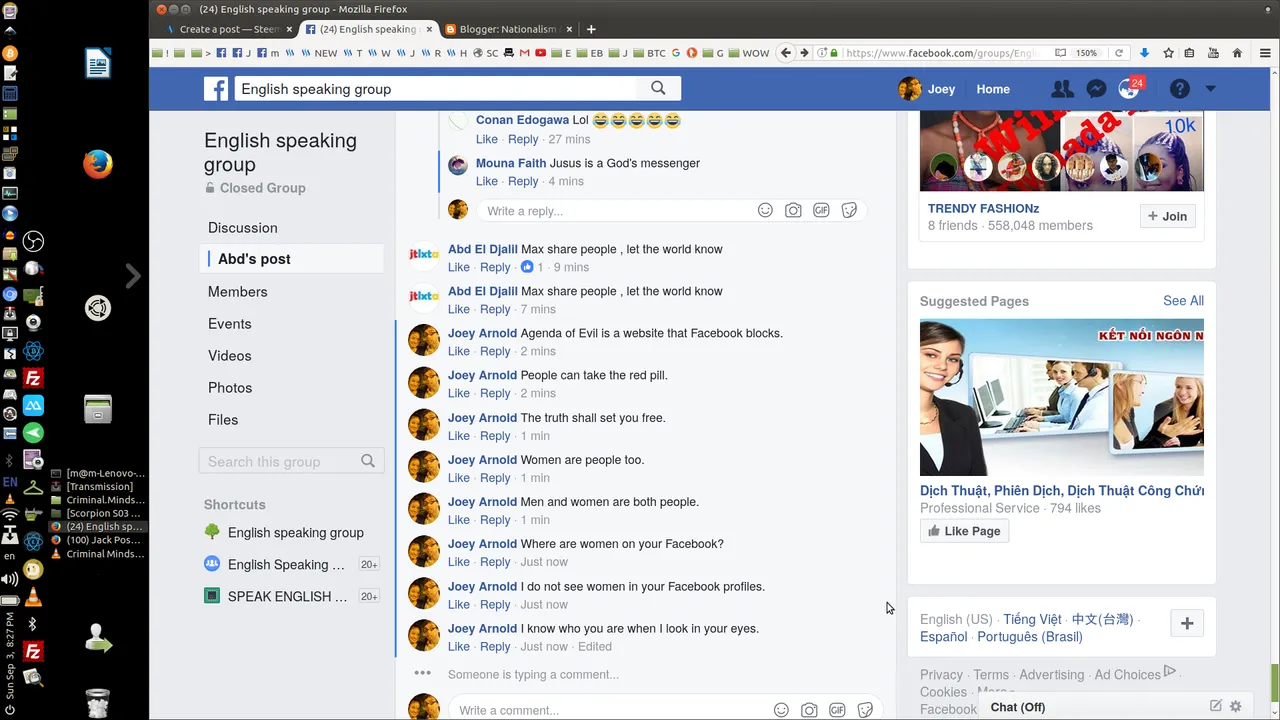Viewport: 1280px width, 720px height.
Task: Click the like reaction count on Abd's comment
Action: click(532, 267)
